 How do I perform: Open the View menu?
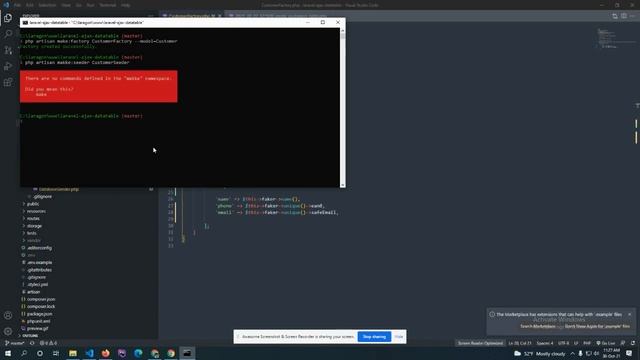[66, 5]
